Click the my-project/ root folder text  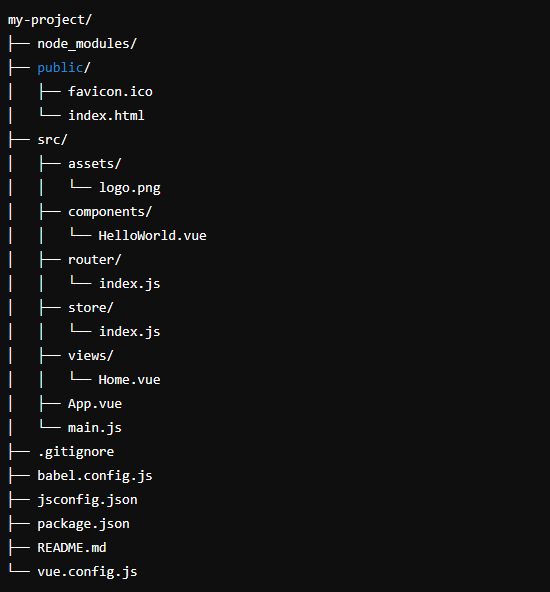click(x=49, y=20)
